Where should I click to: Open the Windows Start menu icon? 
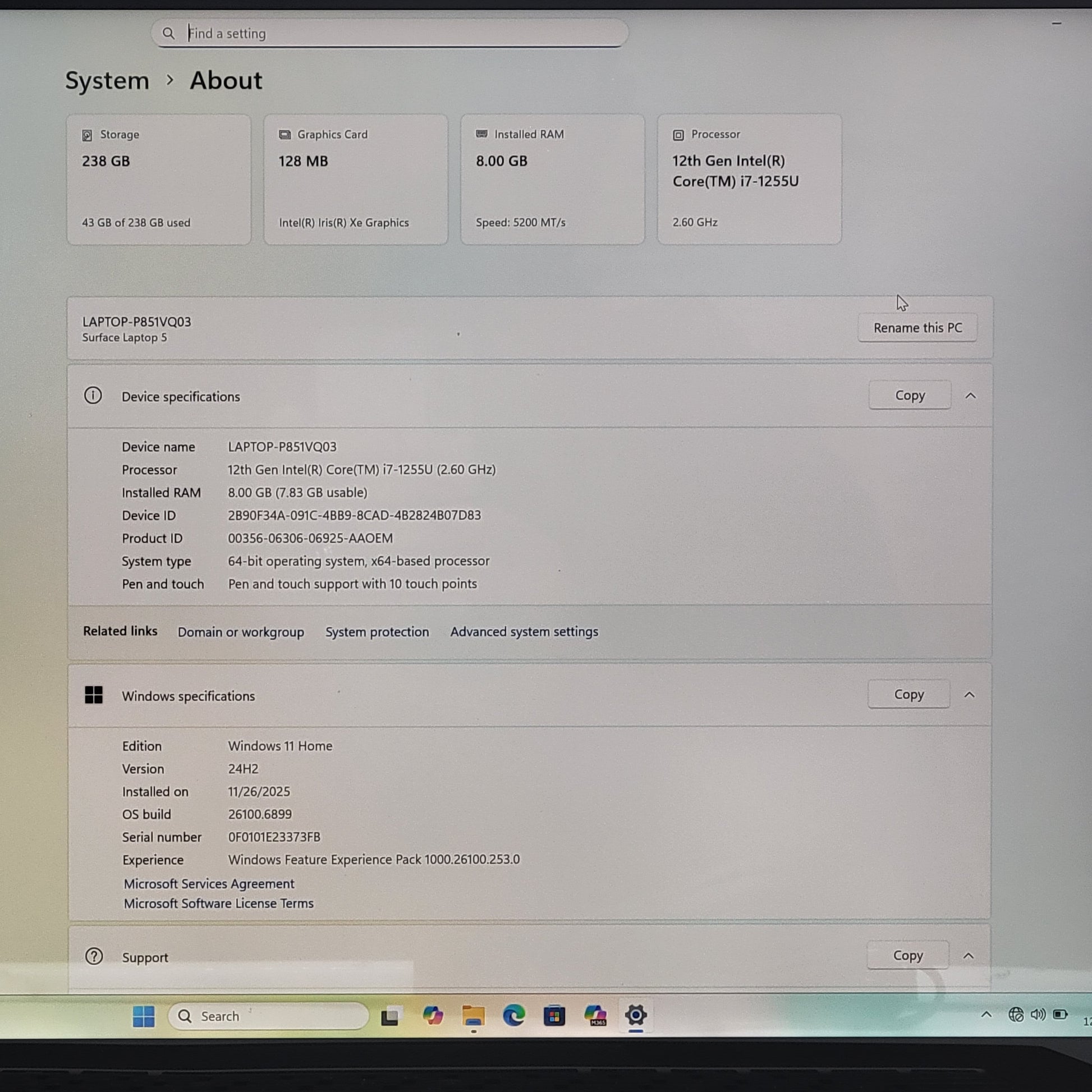(144, 1016)
